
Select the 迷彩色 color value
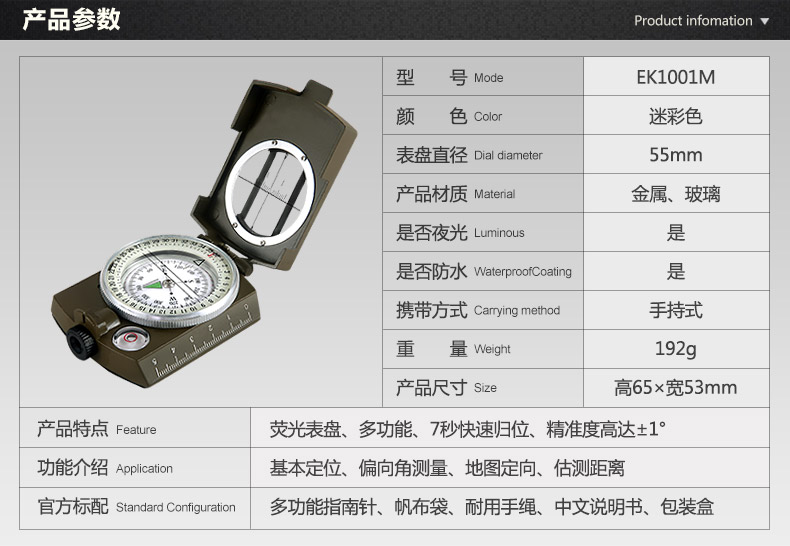[x=676, y=116]
